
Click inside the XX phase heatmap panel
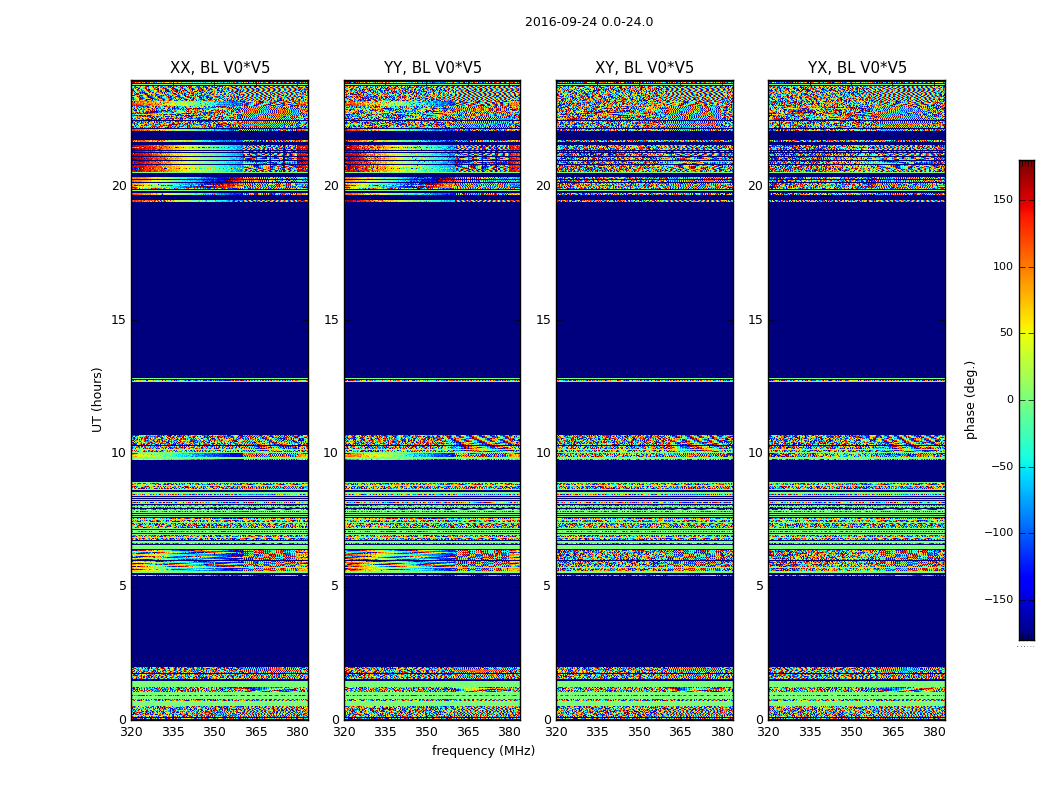click(x=220, y=400)
